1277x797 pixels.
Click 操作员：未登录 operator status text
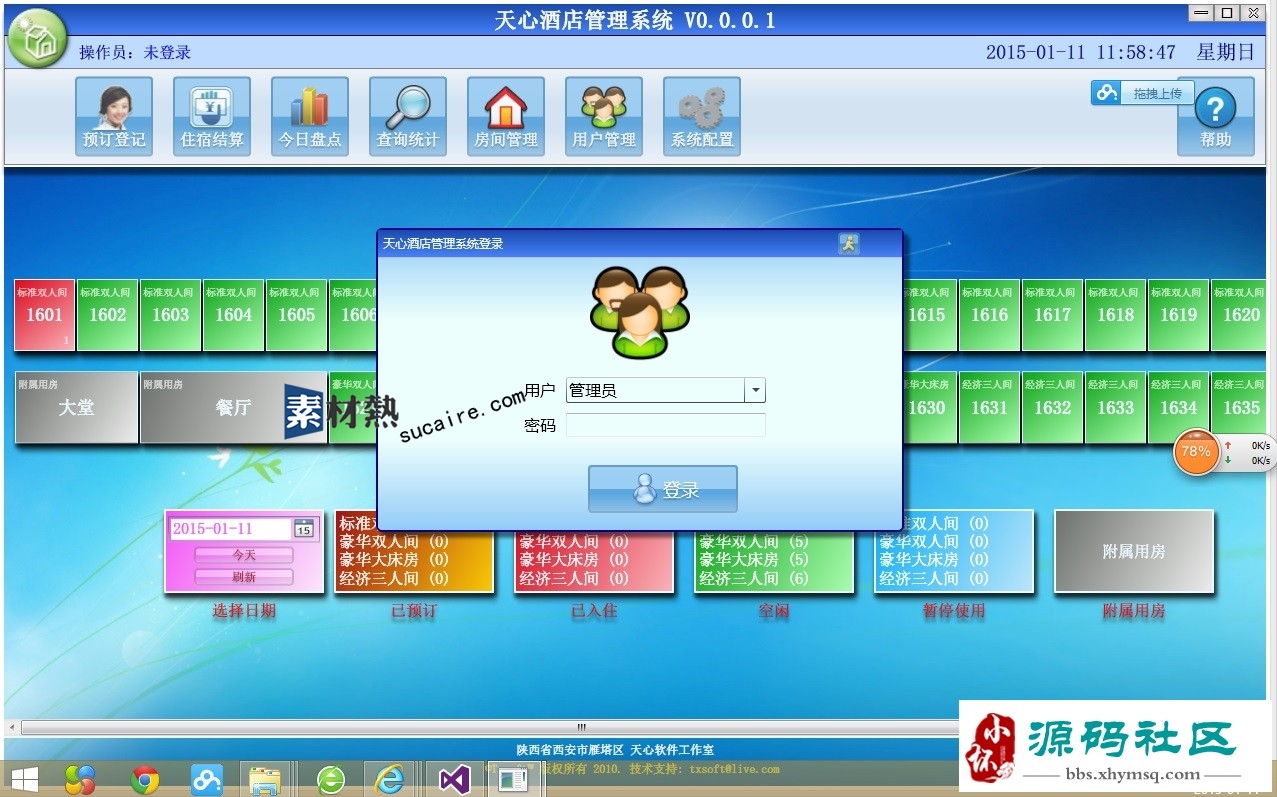coord(135,53)
